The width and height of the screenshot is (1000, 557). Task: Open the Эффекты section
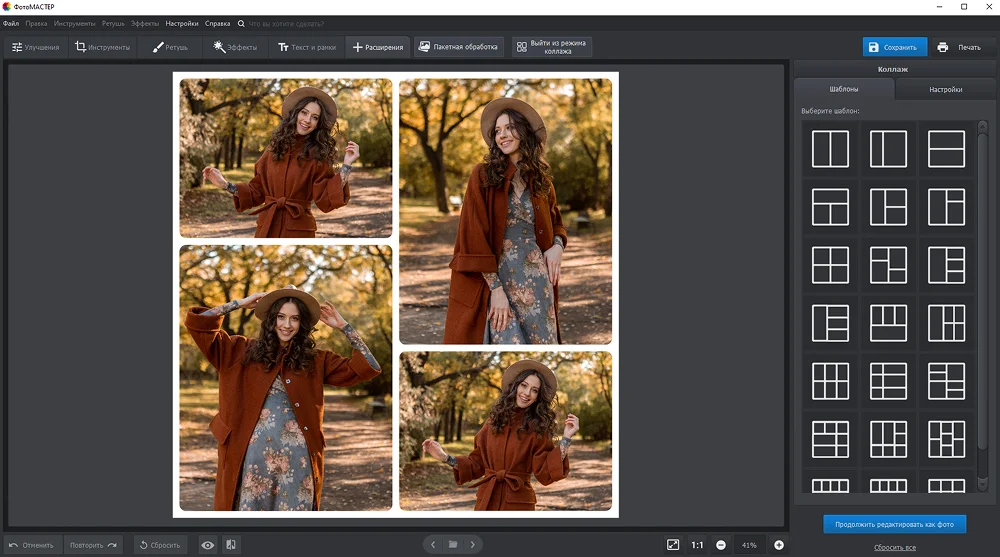[x=235, y=47]
